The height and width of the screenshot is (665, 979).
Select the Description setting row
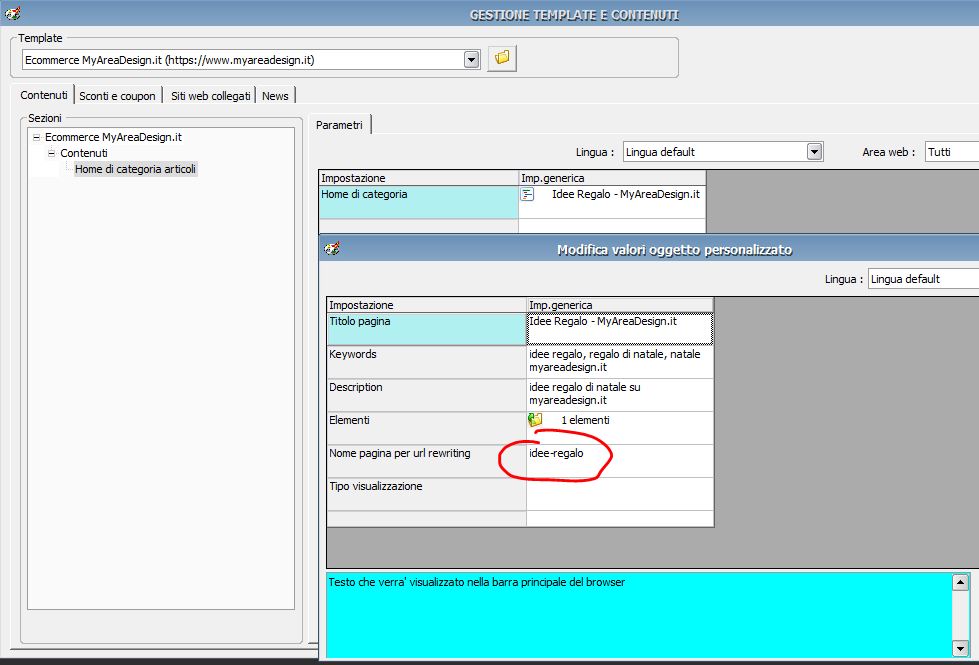pyautogui.click(x=427, y=395)
